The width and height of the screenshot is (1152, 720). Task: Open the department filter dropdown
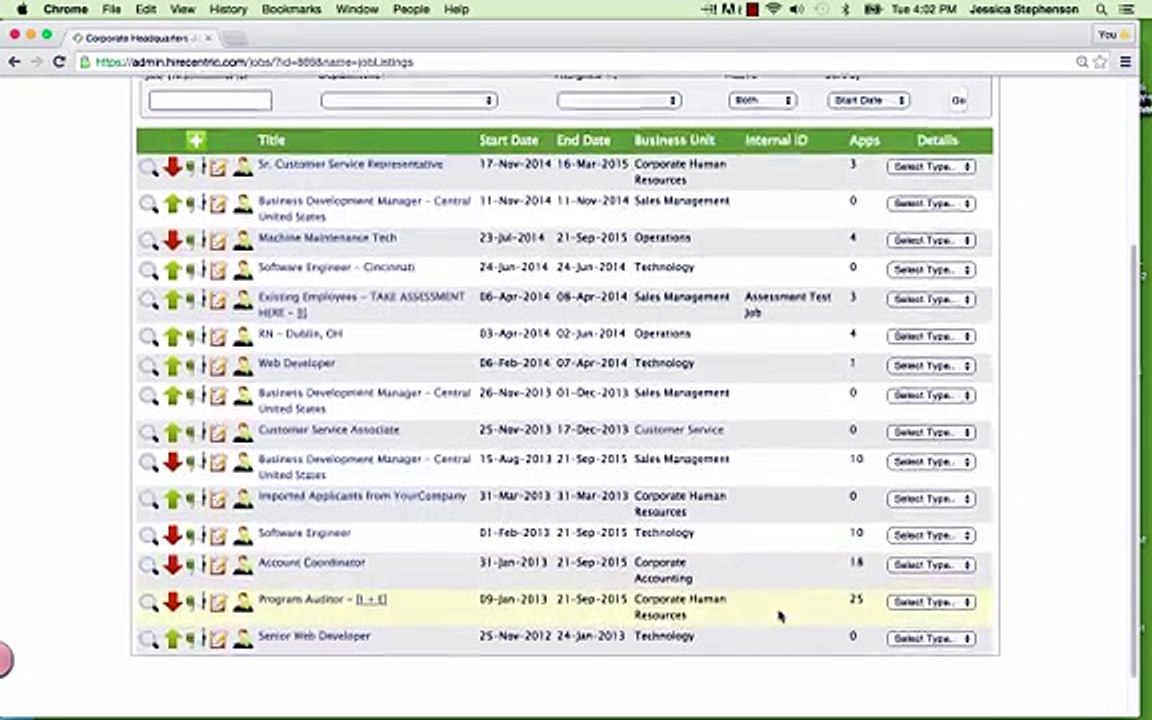click(x=409, y=100)
